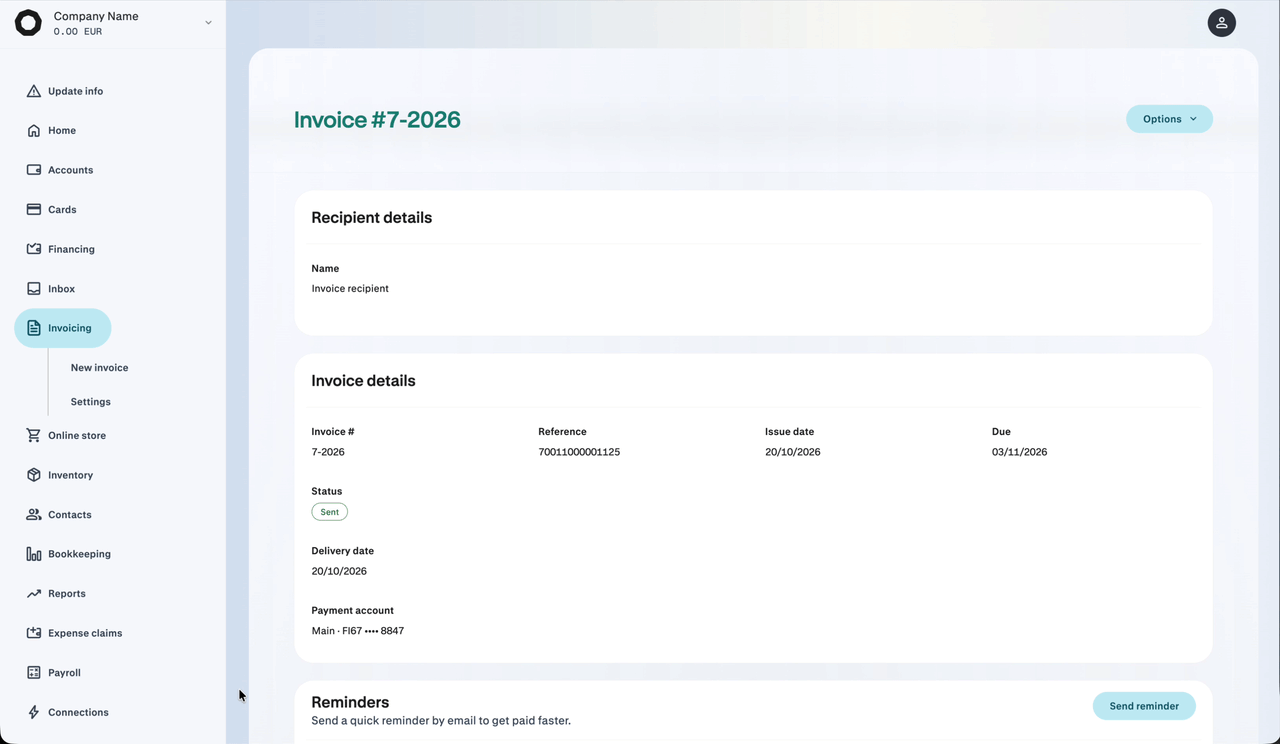Expand the Company Name account switcher chevron

208,23
